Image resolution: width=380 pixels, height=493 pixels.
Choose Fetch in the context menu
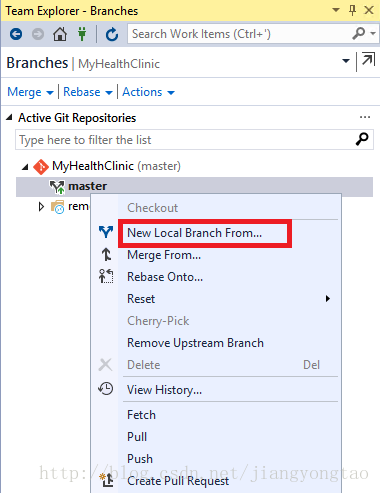pos(141,415)
